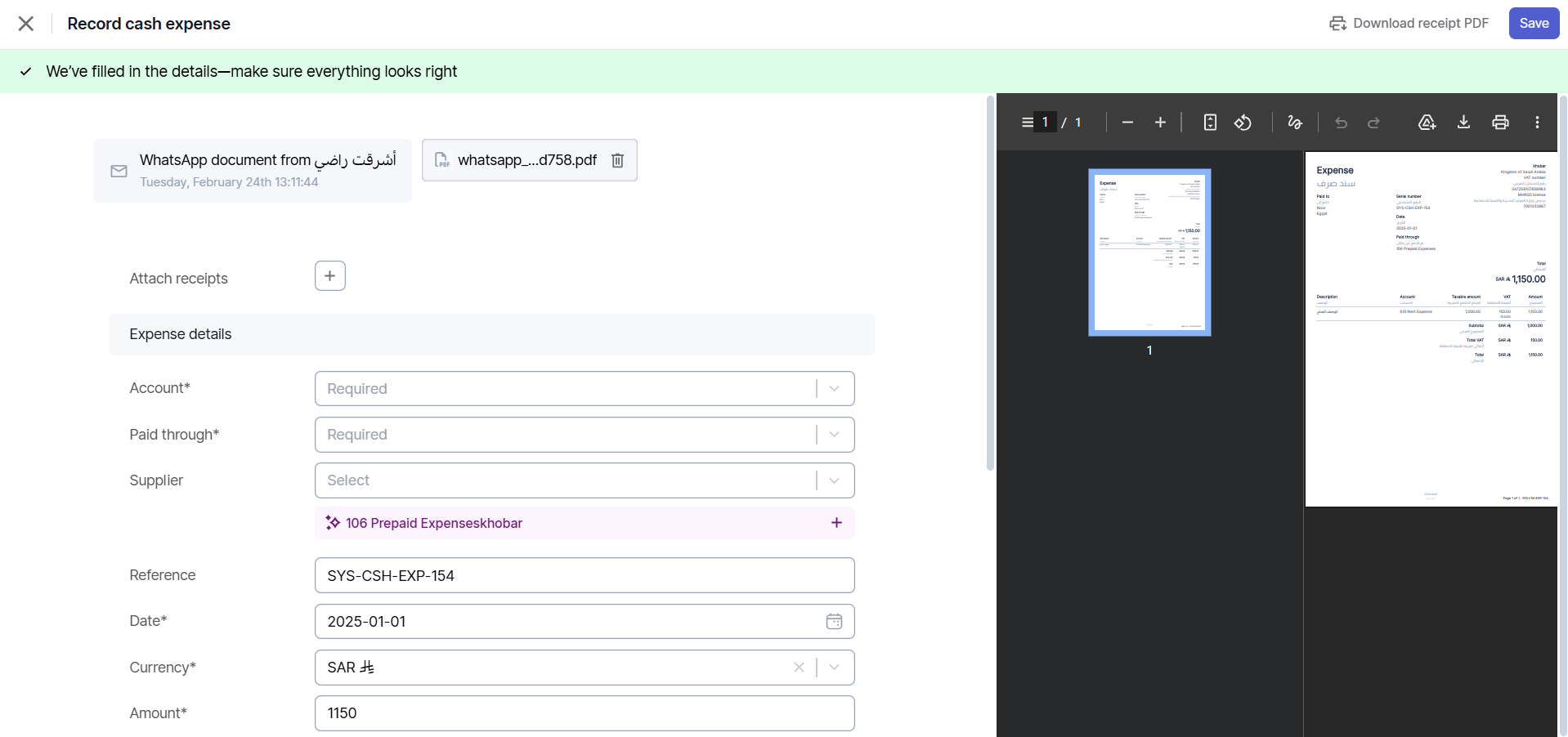Image resolution: width=1568 pixels, height=737 pixels.
Task: Click the fit to page icon
Action: (1210, 123)
